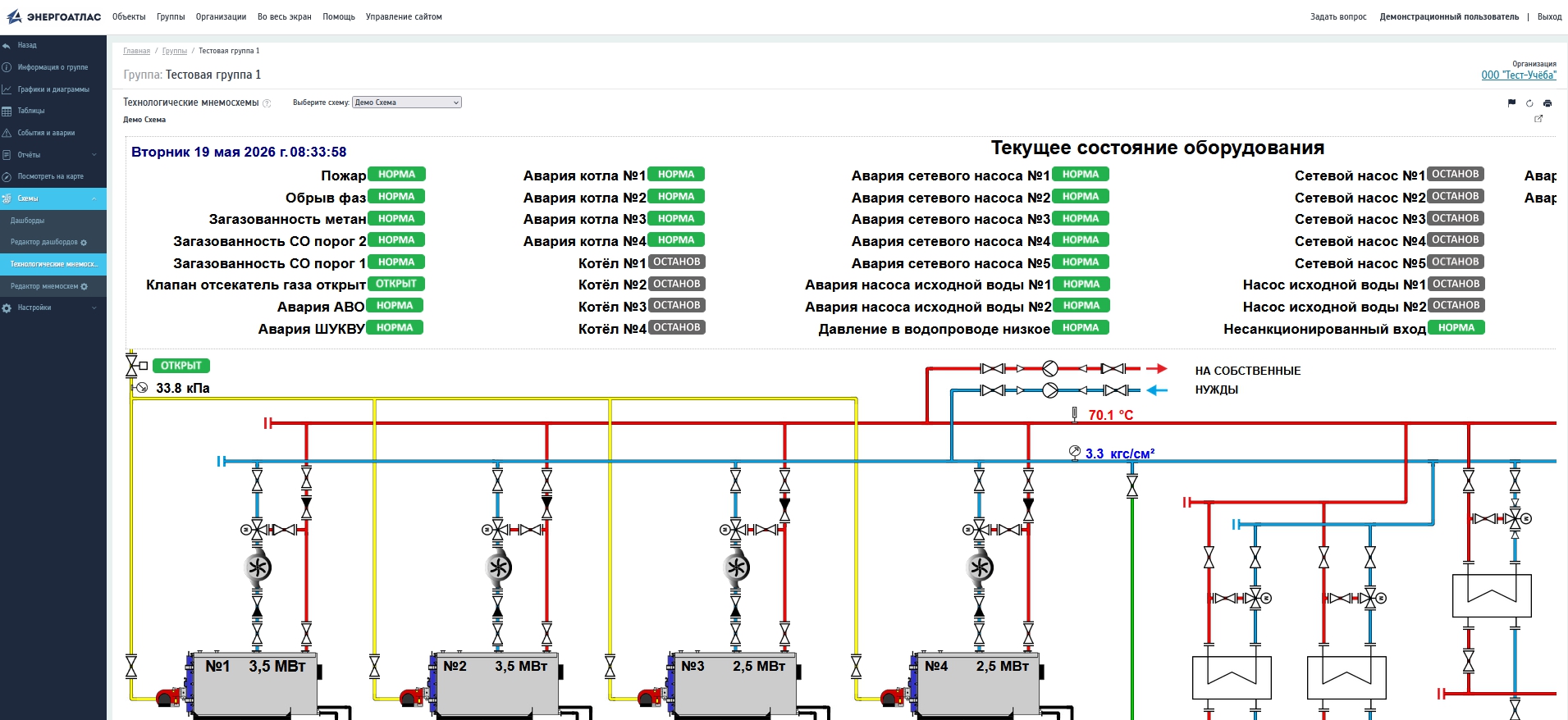Viewport: 1568px width, 720px height.
Task: Click the circulation pump above boiler №1
Action: (258, 567)
